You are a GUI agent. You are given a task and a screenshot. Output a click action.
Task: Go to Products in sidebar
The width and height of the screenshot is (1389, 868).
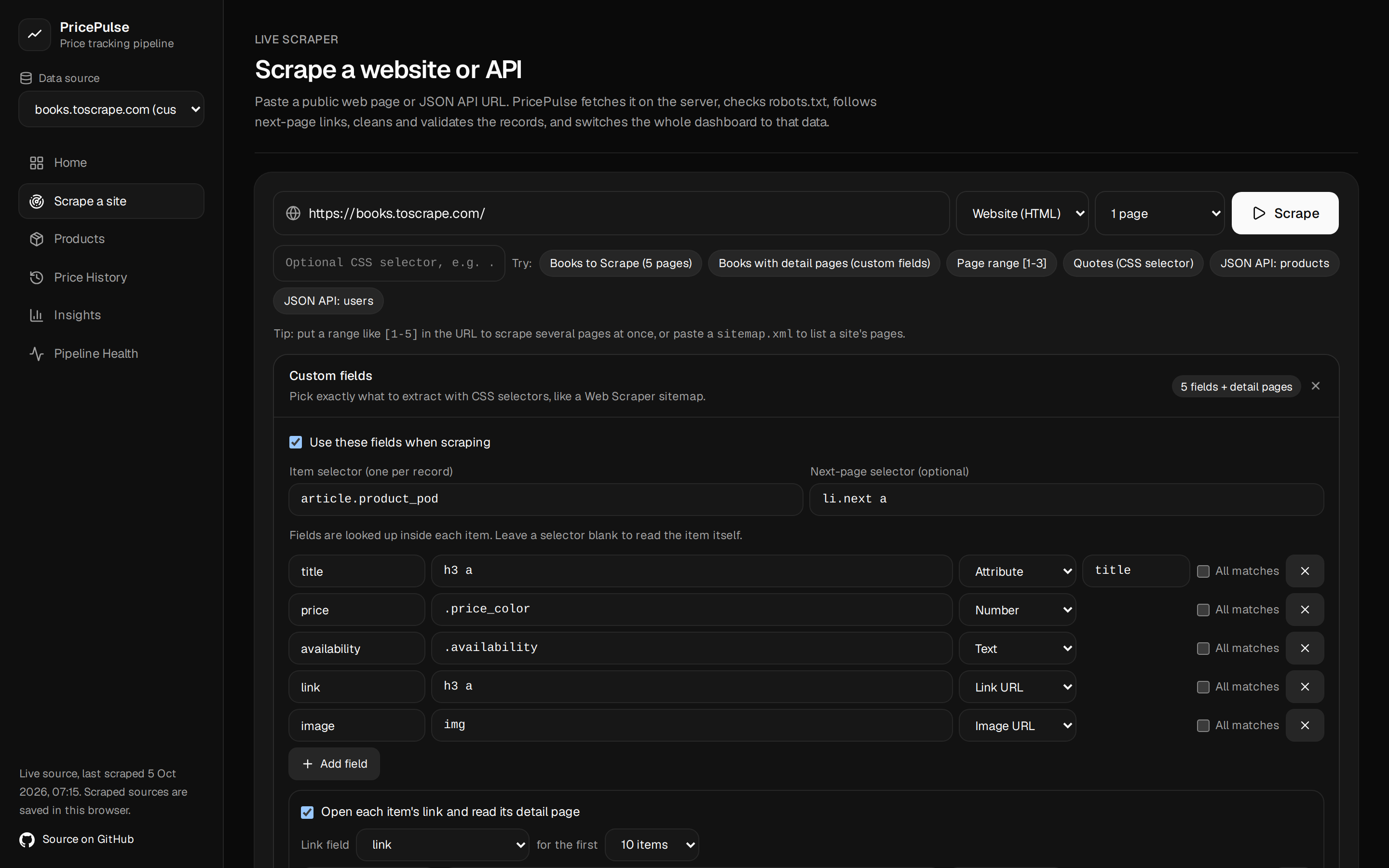(x=111, y=239)
